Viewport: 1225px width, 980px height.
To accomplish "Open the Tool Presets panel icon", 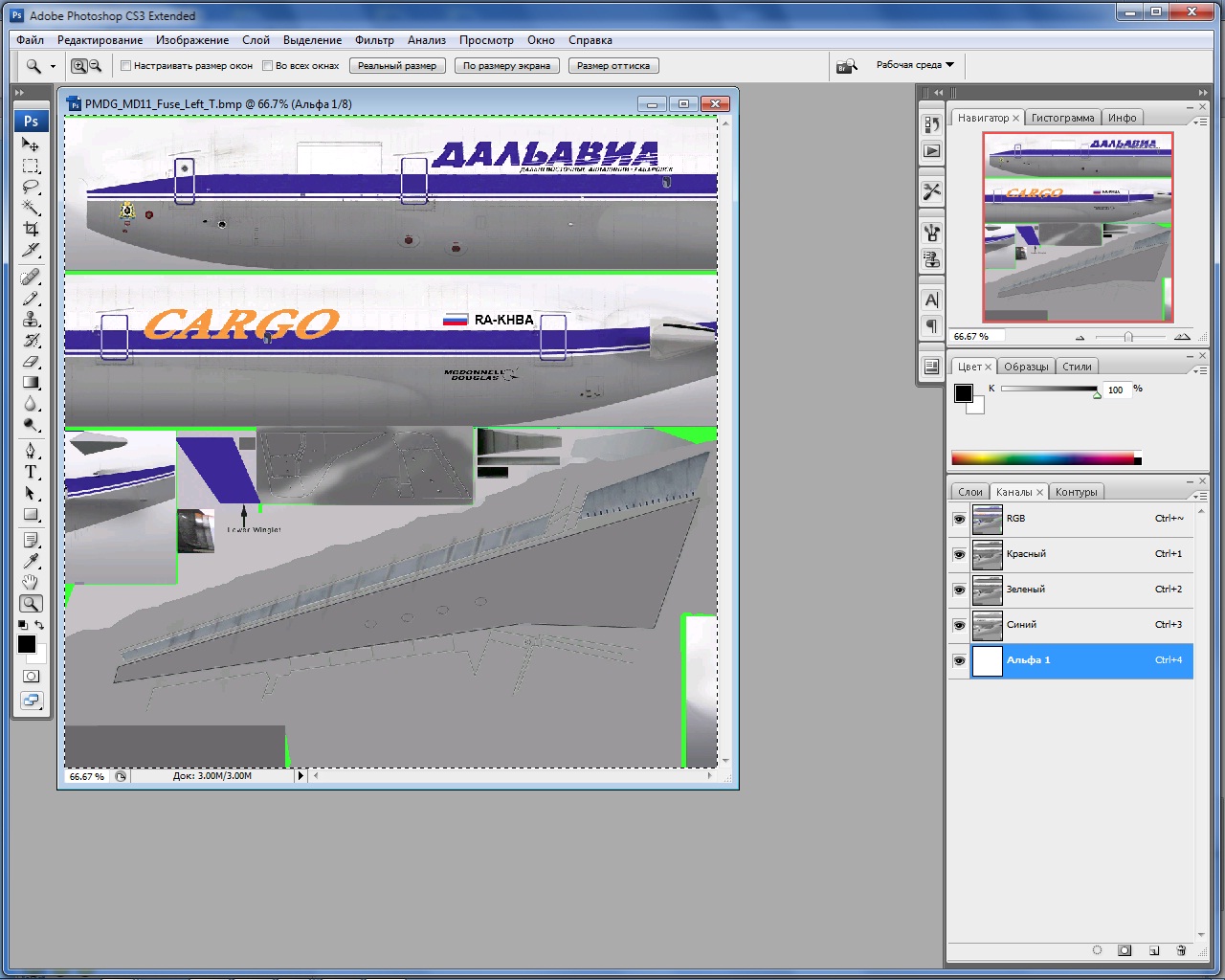I will 931,191.
